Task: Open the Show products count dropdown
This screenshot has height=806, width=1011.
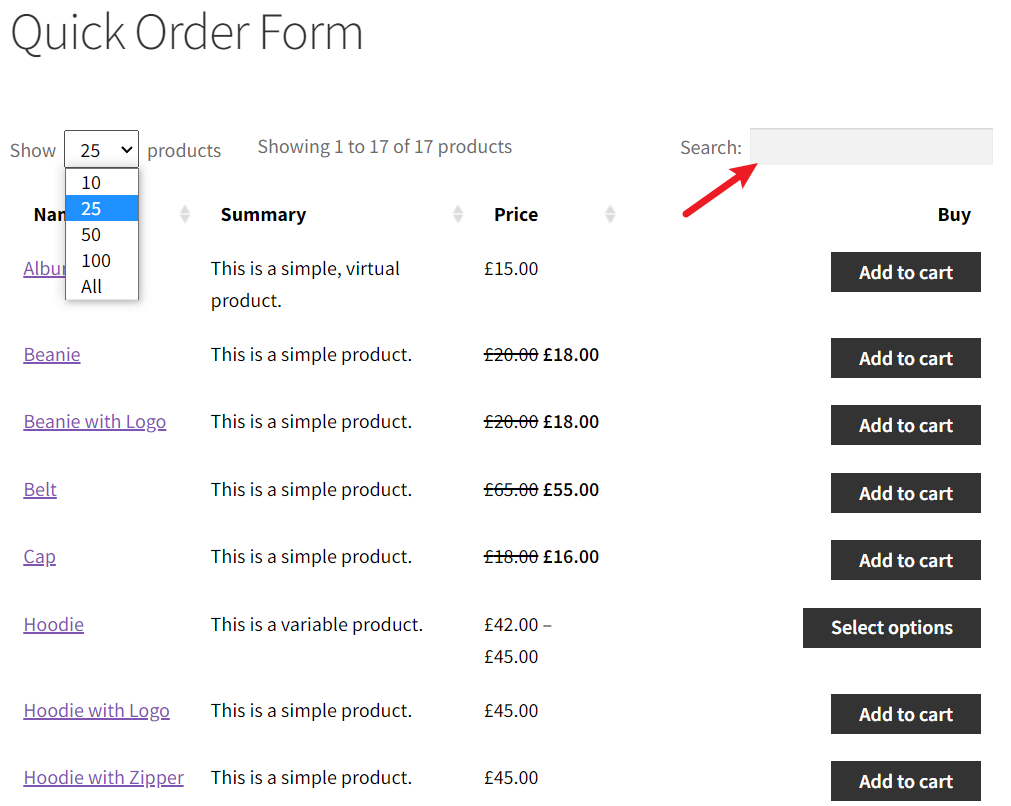Action: [101, 150]
